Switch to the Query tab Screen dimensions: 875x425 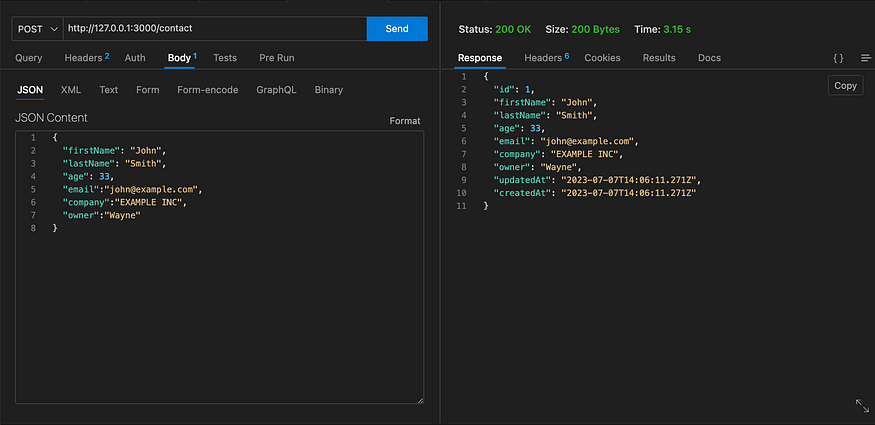pyautogui.click(x=28, y=58)
